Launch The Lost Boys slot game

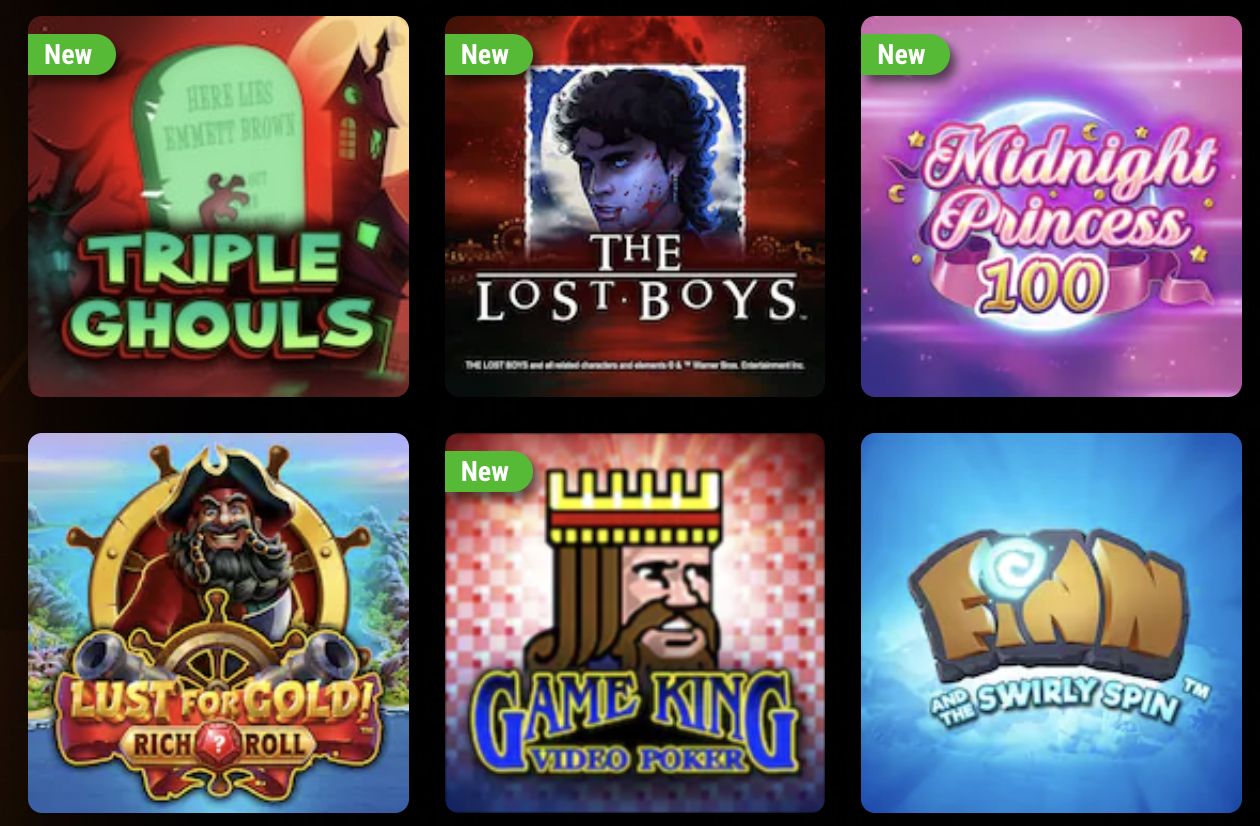[635, 206]
